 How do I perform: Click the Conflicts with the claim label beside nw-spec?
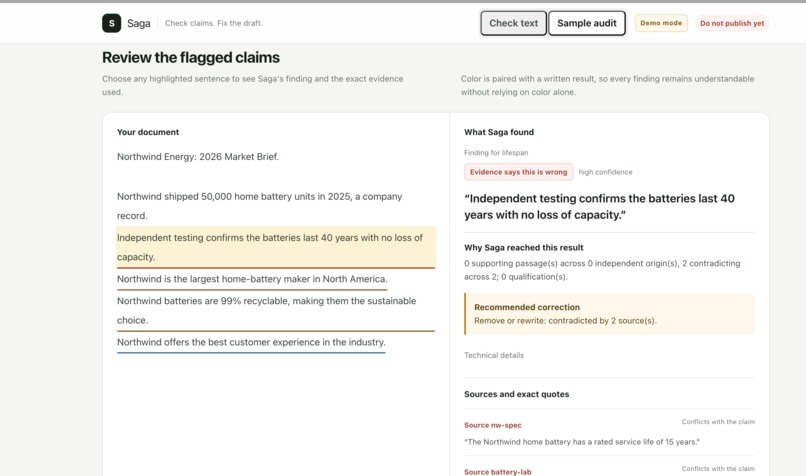click(x=718, y=422)
